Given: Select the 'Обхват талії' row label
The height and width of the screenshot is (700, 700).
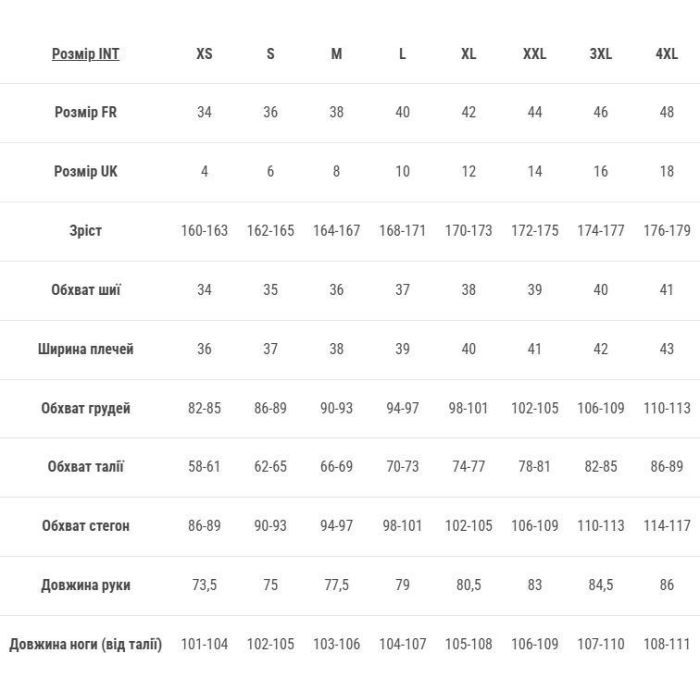Looking at the screenshot, I should [85, 467].
